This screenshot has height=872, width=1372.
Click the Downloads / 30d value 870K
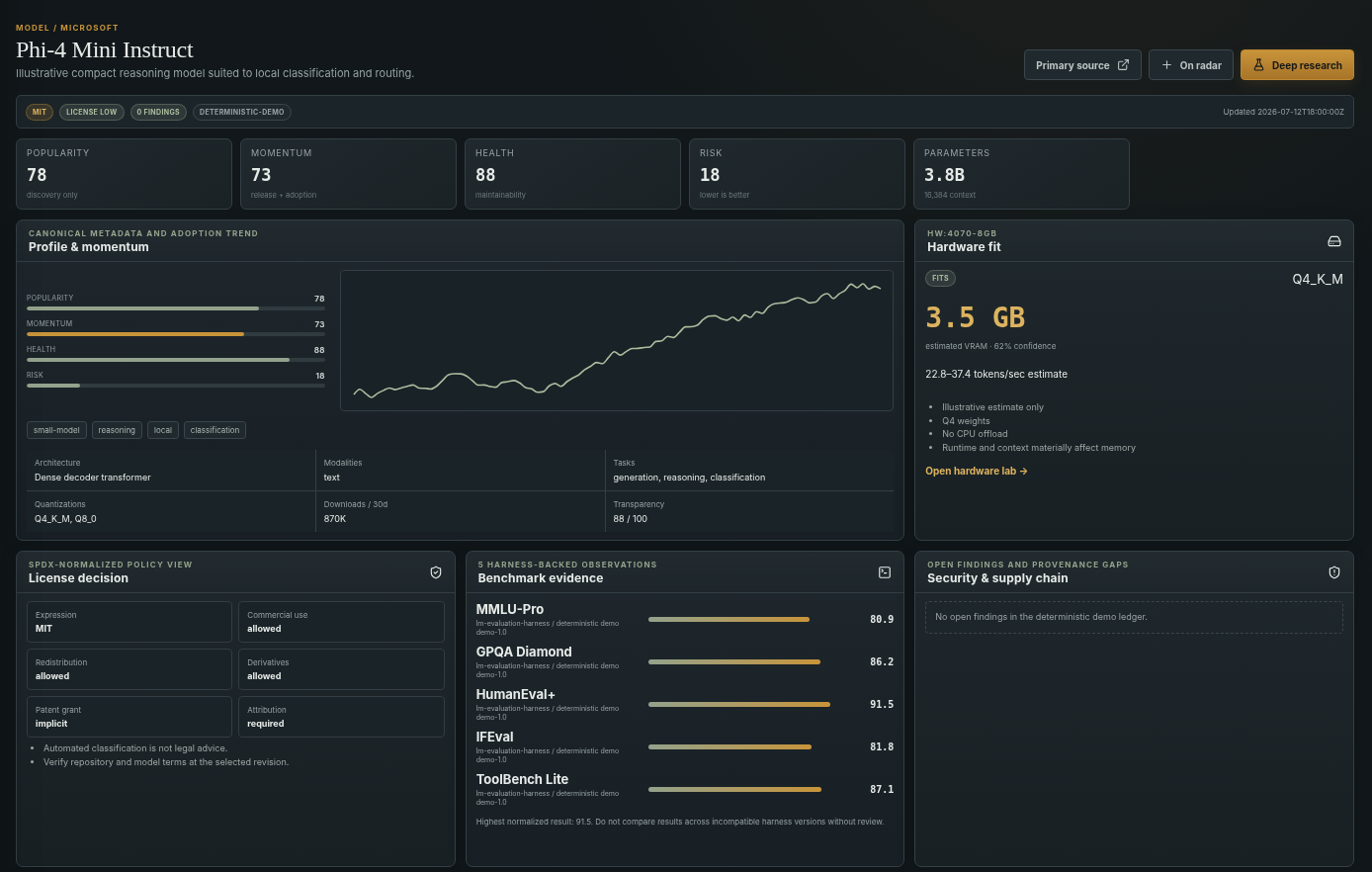[x=335, y=518]
